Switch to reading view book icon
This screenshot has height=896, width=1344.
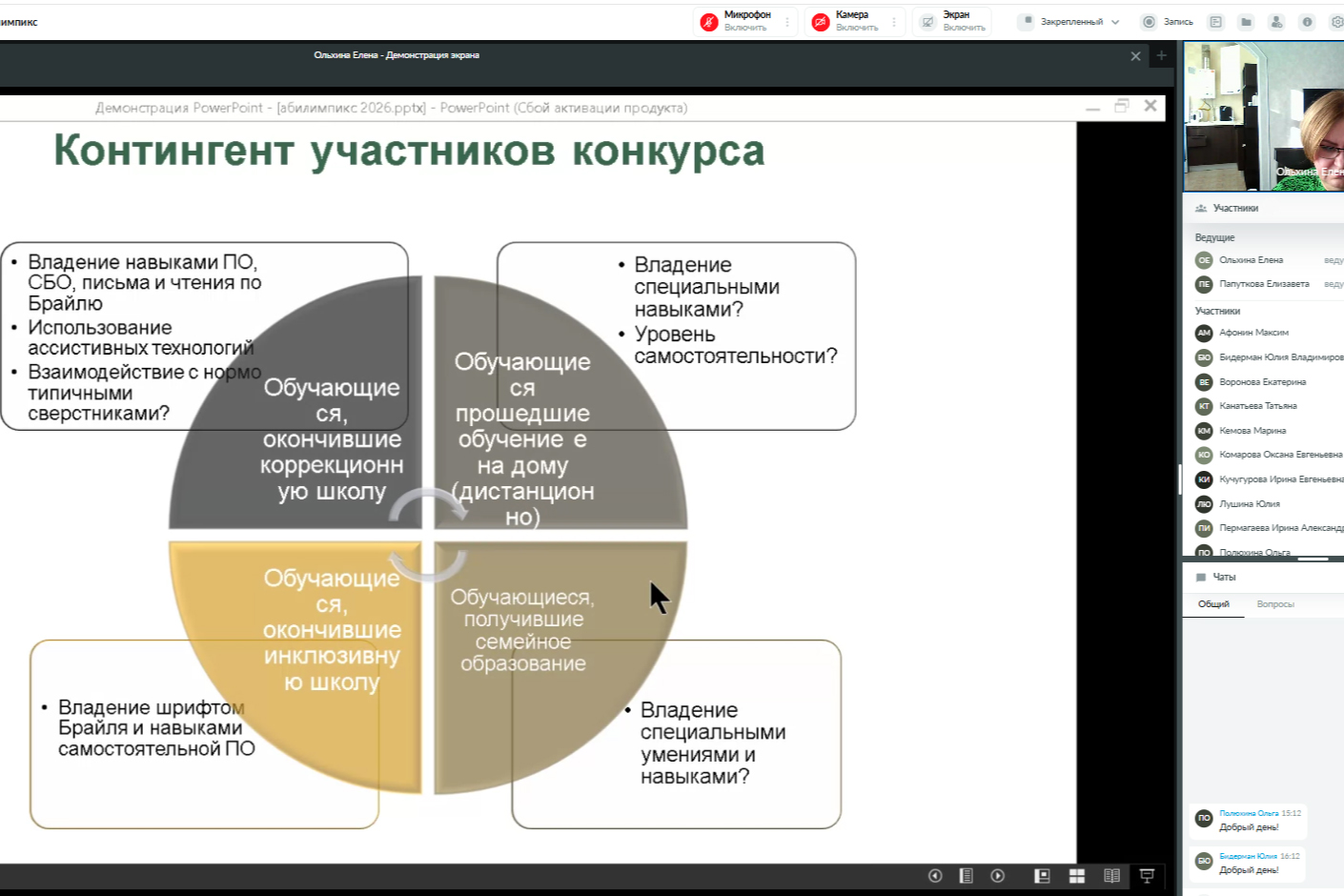coord(1111,876)
